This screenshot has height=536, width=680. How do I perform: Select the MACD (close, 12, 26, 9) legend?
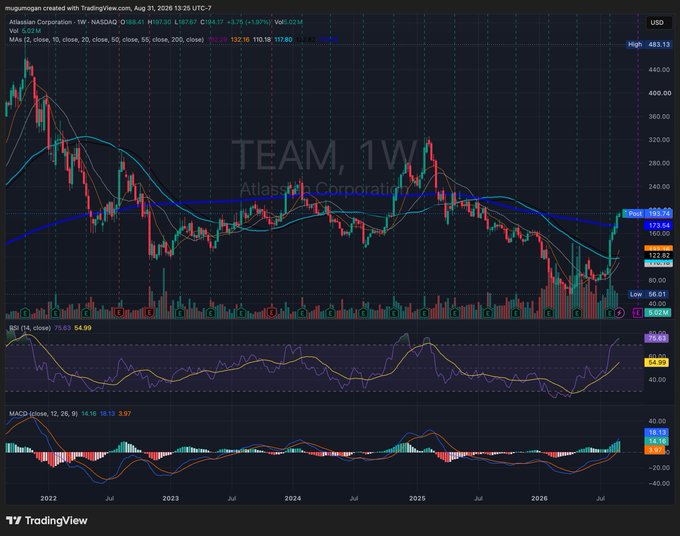(43, 414)
